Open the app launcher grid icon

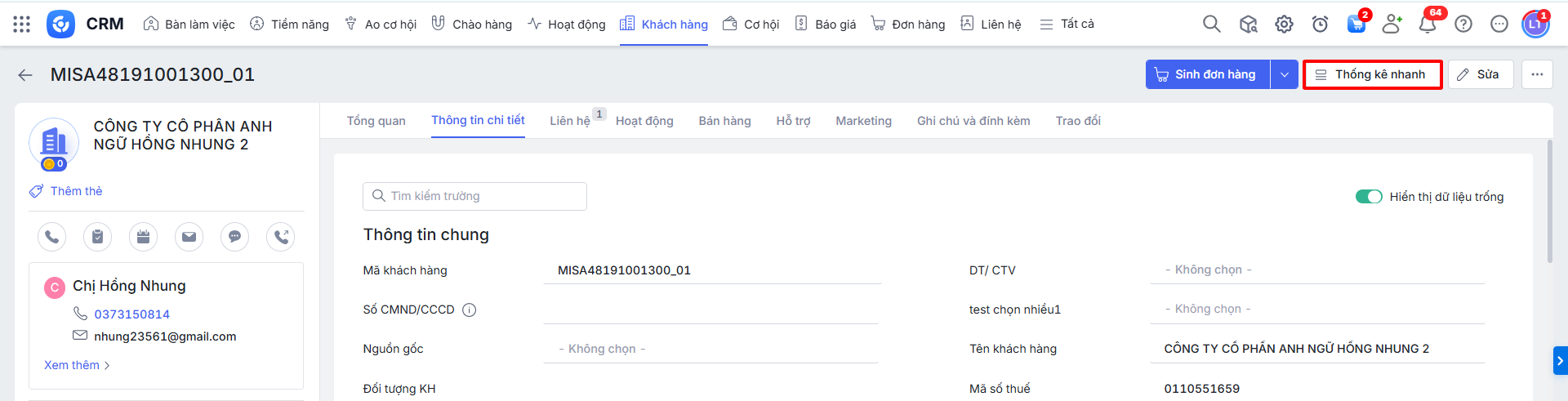pos(22,24)
